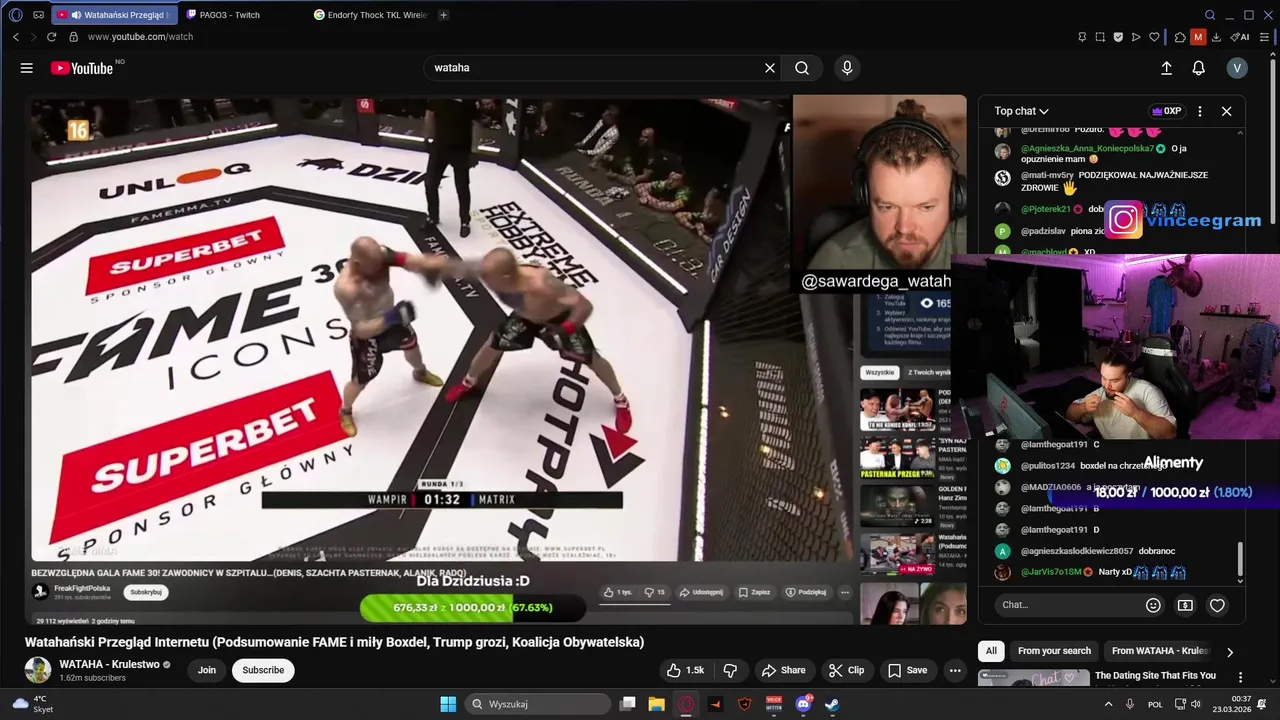The height and width of the screenshot is (720, 1280).
Task: Open browser tab search magnifier
Action: tap(1210, 15)
